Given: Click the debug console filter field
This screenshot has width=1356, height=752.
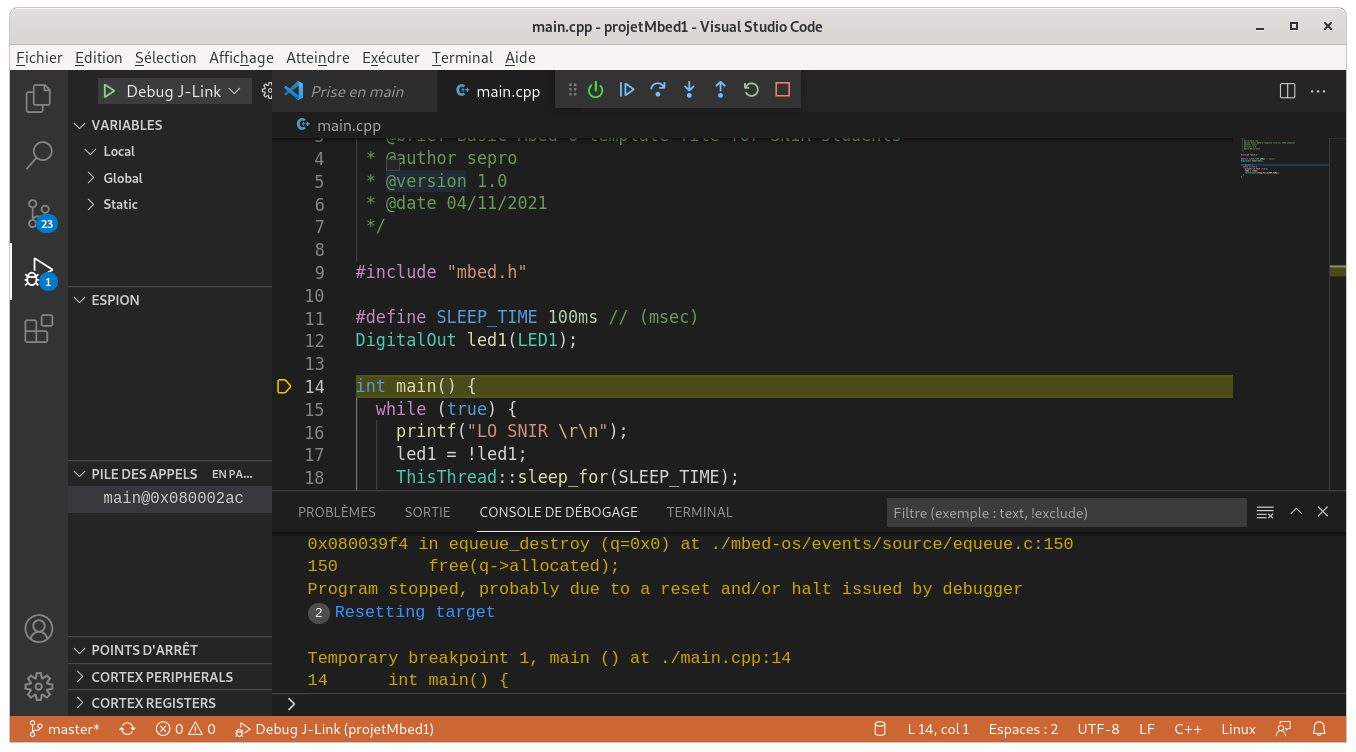Looking at the screenshot, I should 1066,513.
